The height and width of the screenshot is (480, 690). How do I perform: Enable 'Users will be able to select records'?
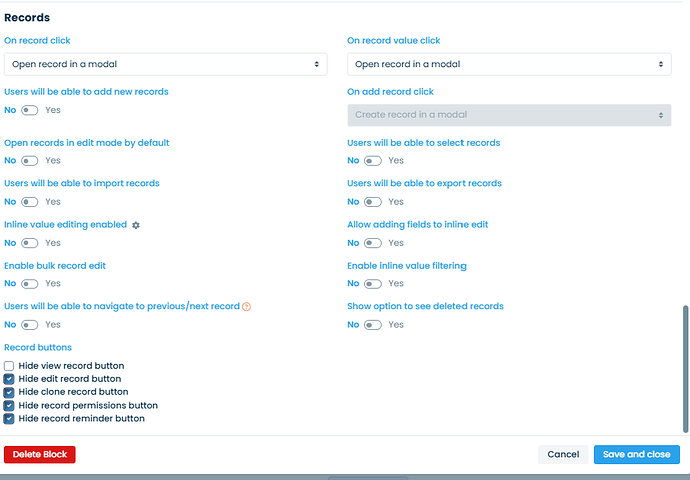point(373,161)
